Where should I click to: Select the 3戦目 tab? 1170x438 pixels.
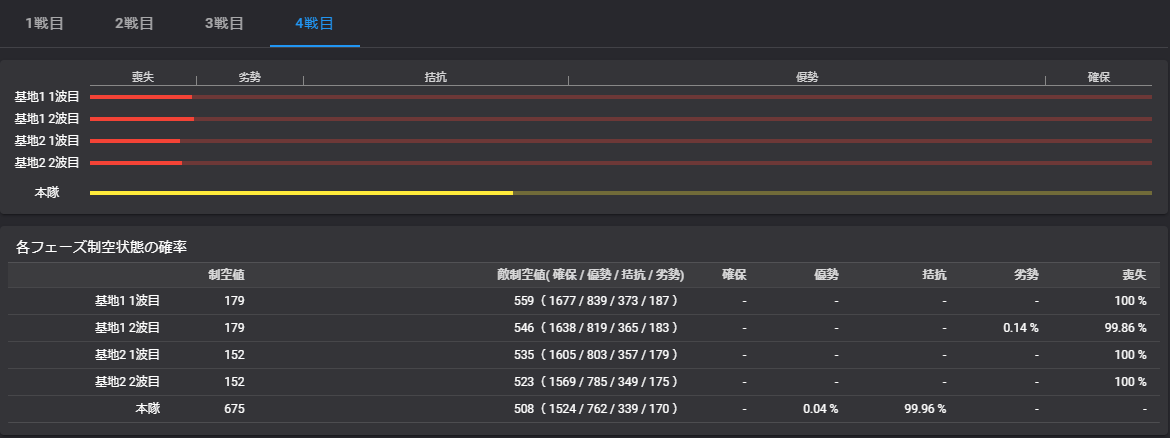(224, 23)
